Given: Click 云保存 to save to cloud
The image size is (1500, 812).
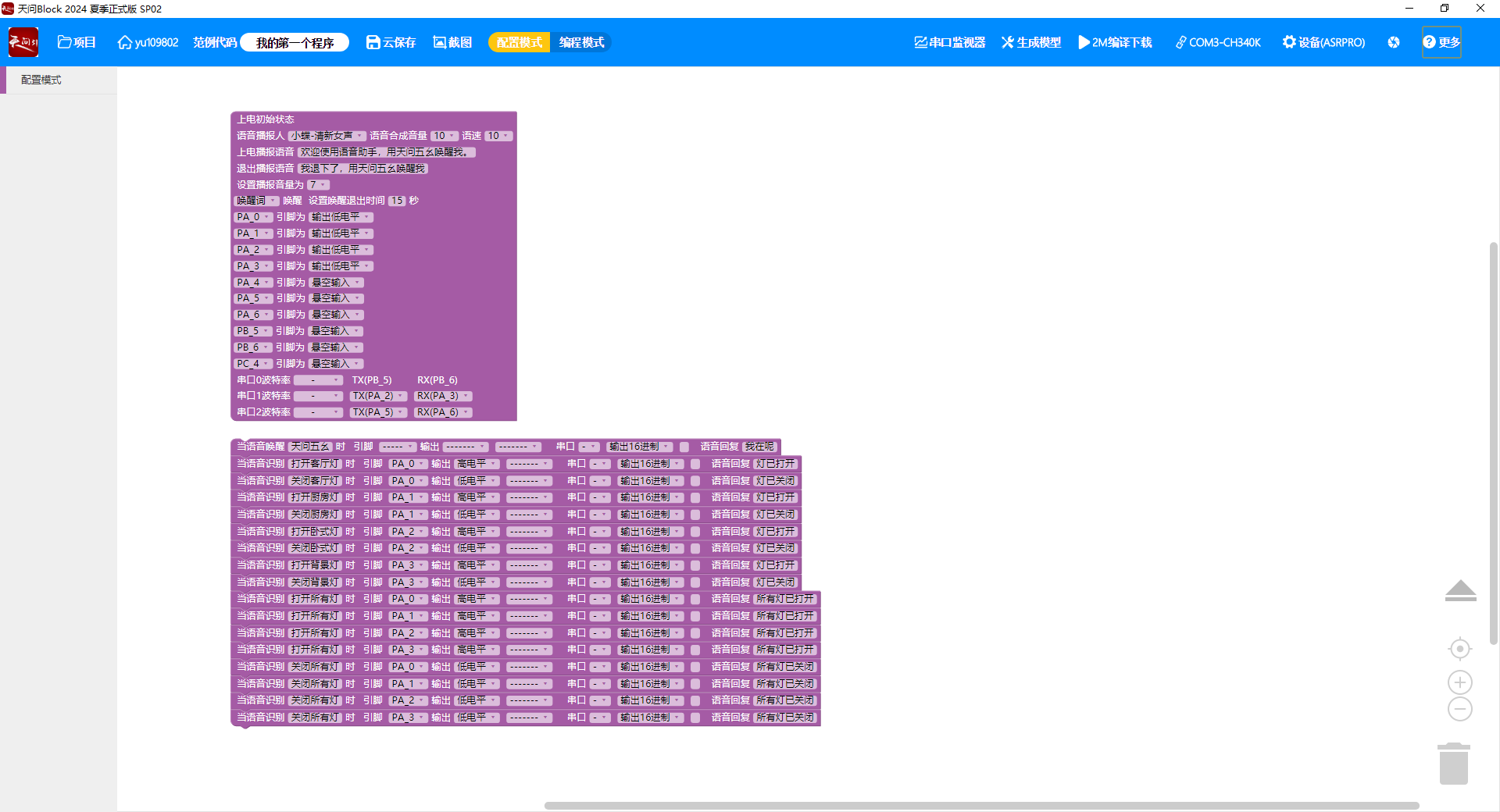Looking at the screenshot, I should point(391,42).
